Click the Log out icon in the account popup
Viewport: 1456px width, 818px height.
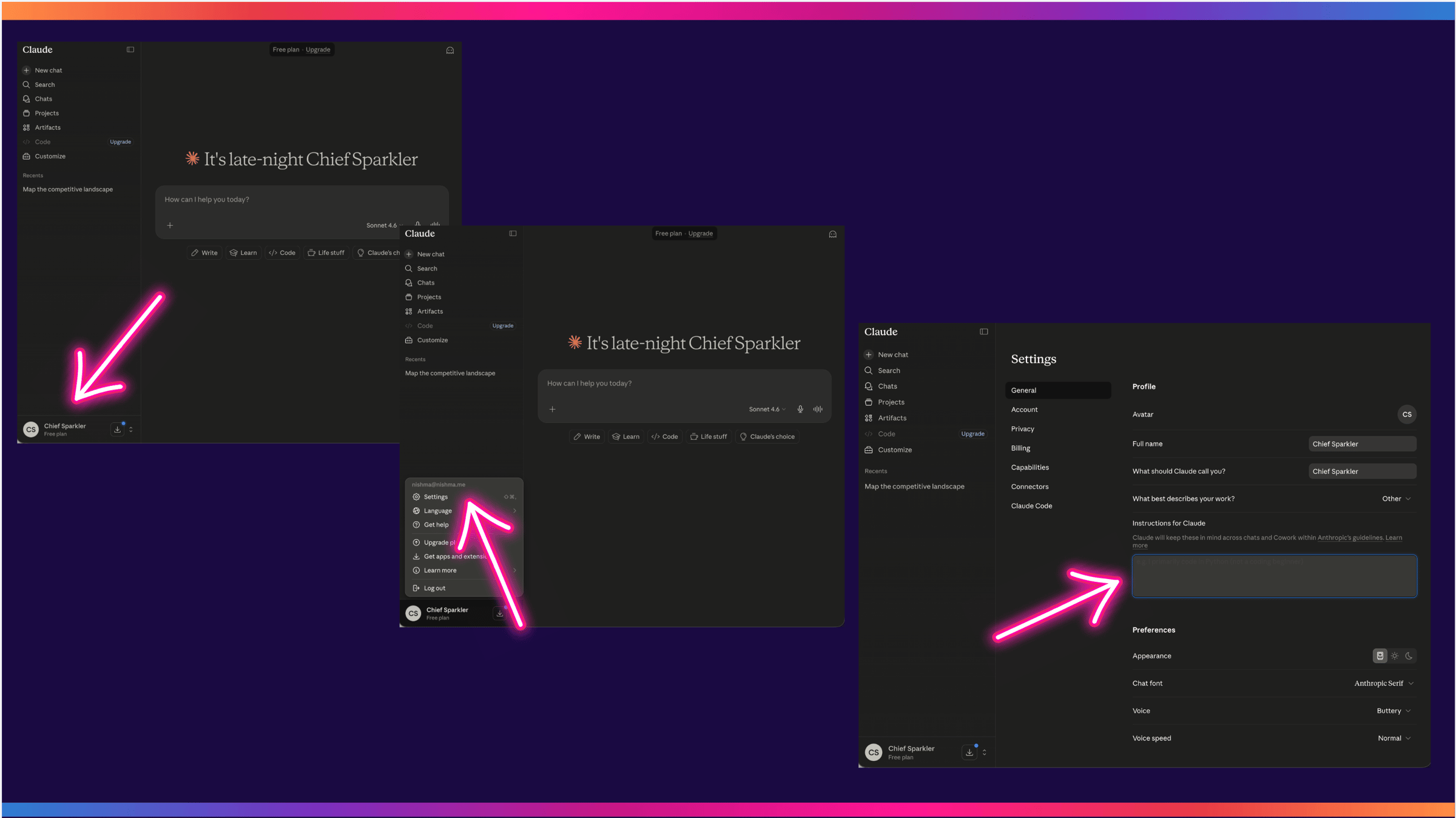click(416, 588)
